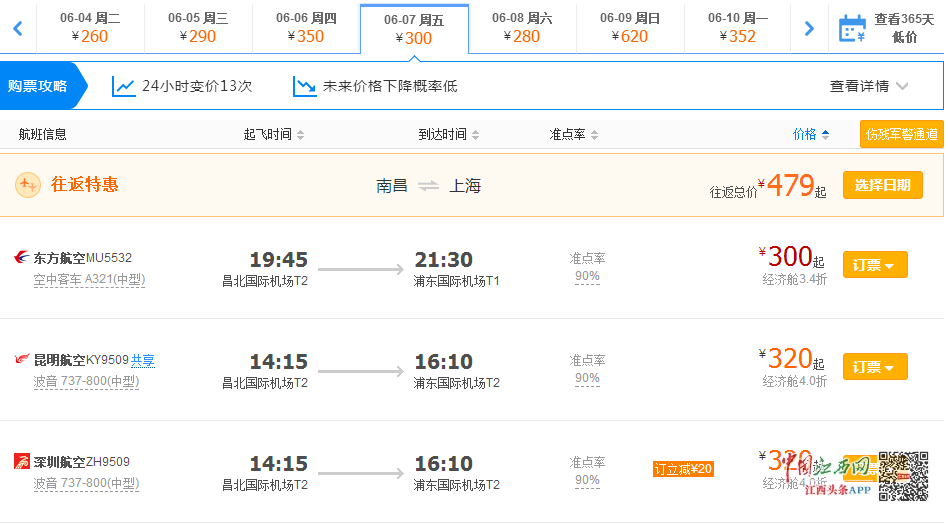948x524 pixels.
Task: Click the Shenzhen Airlines logo
Action: pos(22,461)
